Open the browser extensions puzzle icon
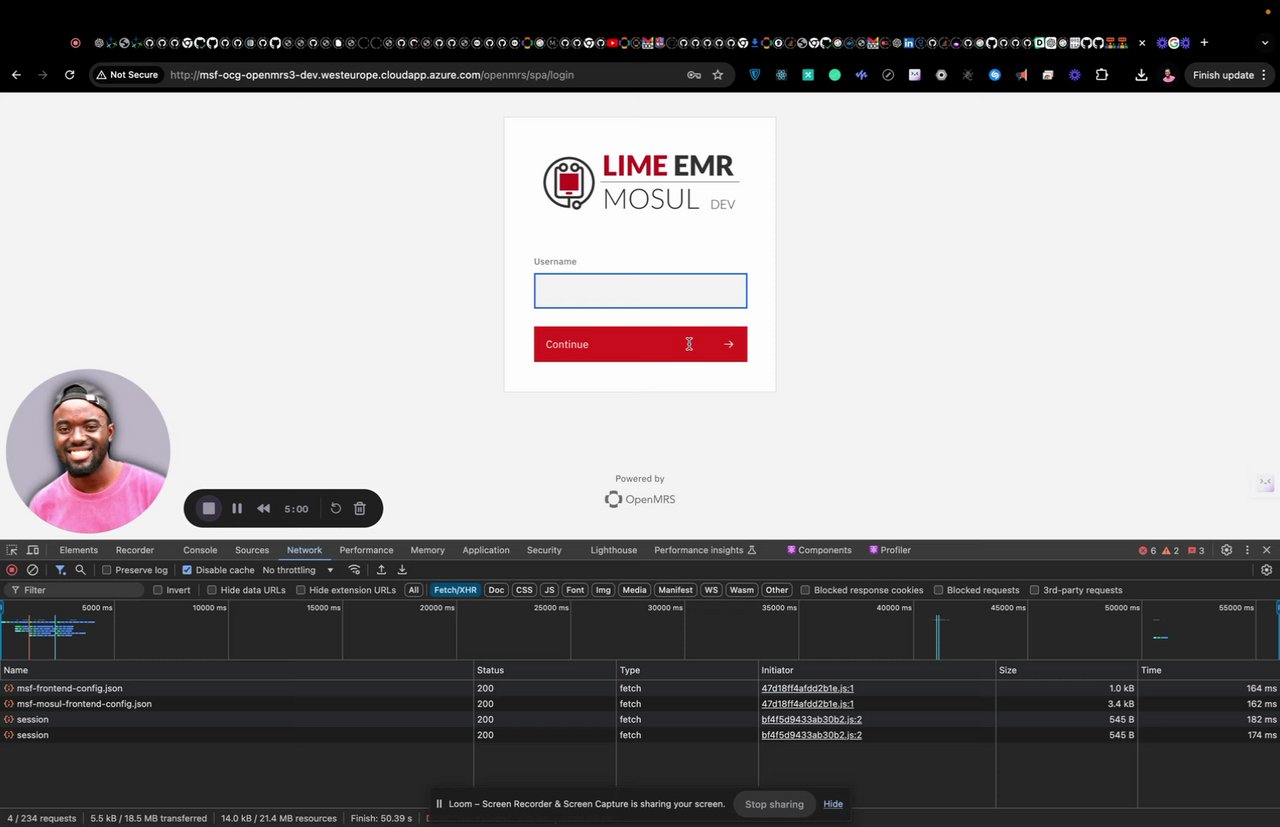1280x827 pixels. (1101, 75)
